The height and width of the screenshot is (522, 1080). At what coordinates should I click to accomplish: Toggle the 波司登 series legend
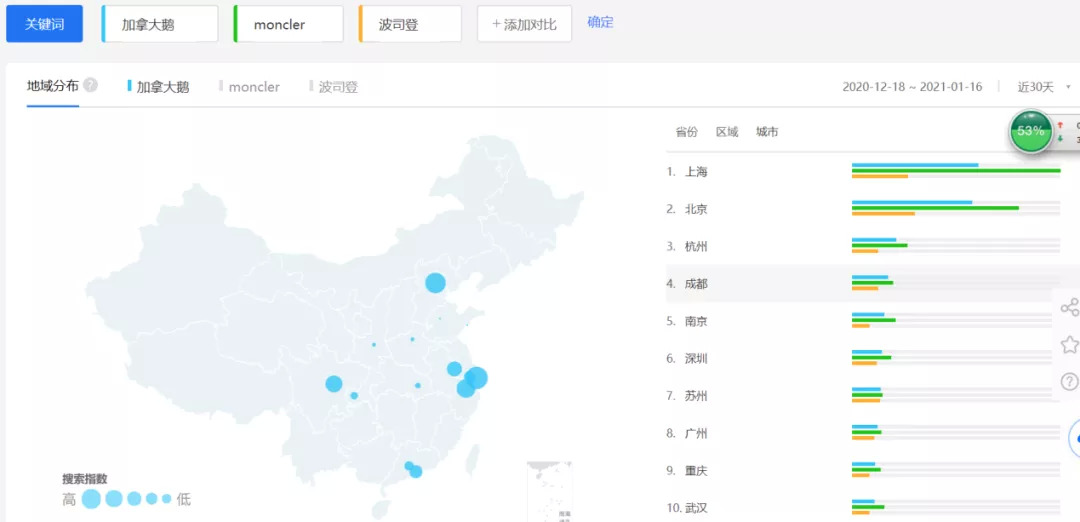(x=334, y=87)
